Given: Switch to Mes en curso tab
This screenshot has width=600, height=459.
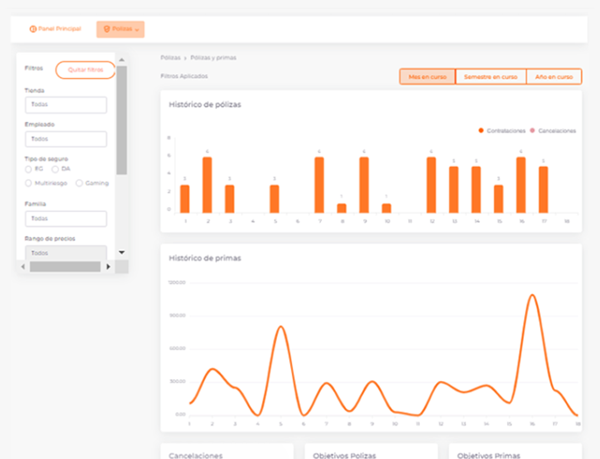Looking at the screenshot, I should pyautogui.click(x=427, y=76).
